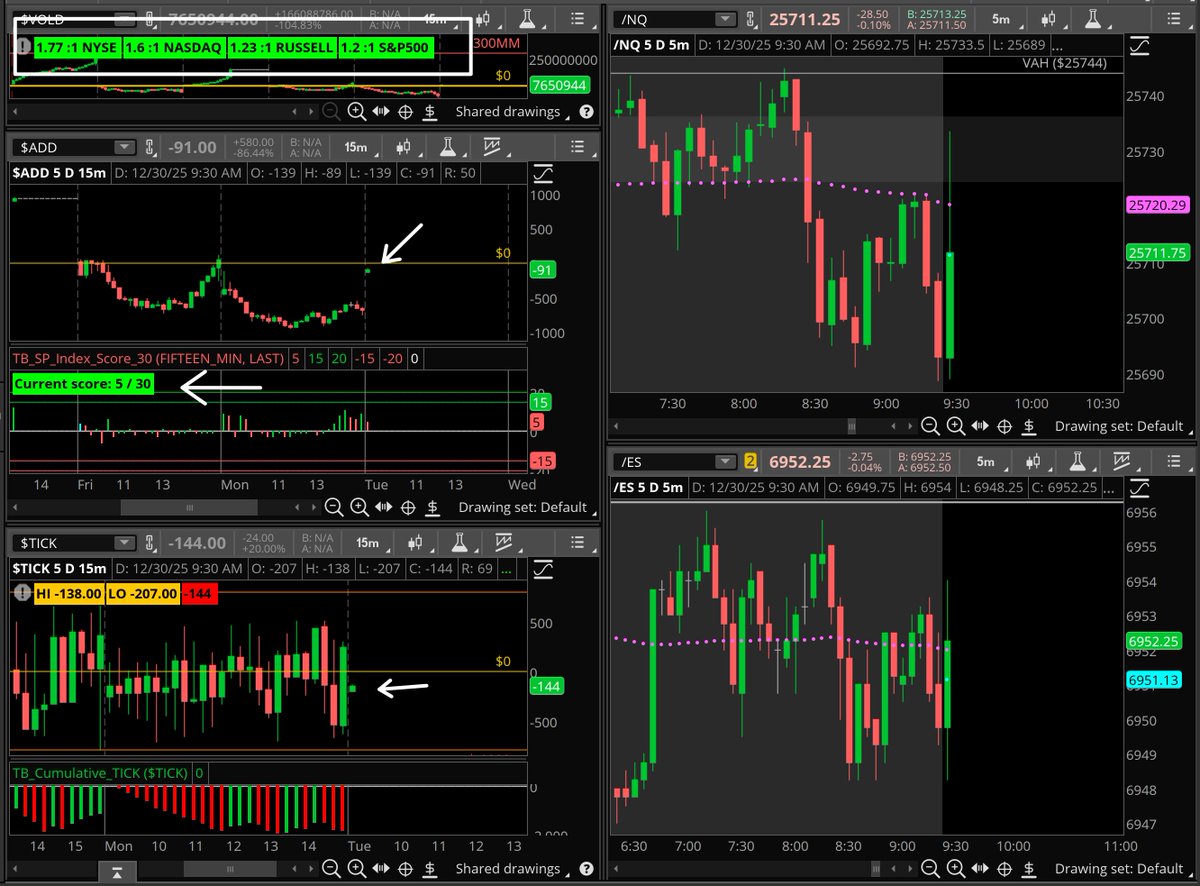Open $TICK chart candlestick style menu
Viewport: 1200px width, 886px height.
coord(417,543)
